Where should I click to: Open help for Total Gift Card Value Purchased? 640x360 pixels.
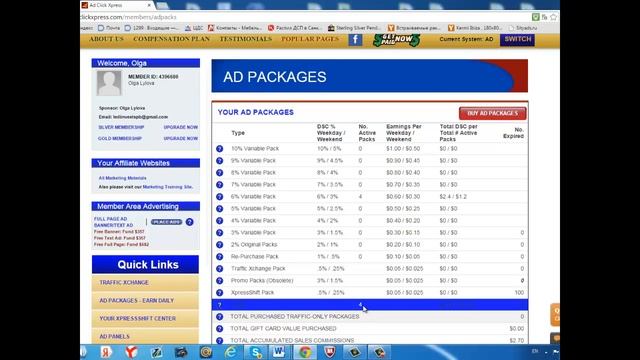[220, 329]
